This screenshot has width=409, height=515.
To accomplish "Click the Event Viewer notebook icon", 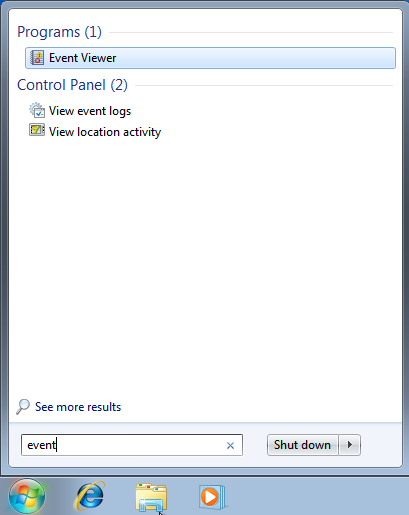I will 37,58.
